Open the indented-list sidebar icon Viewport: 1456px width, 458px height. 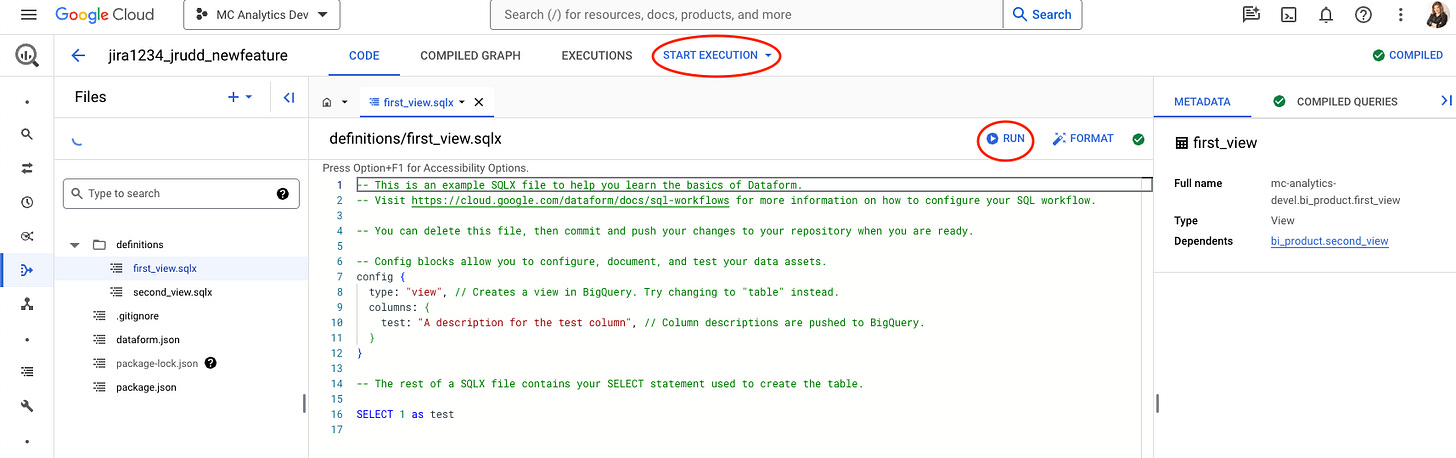point(27,372)
